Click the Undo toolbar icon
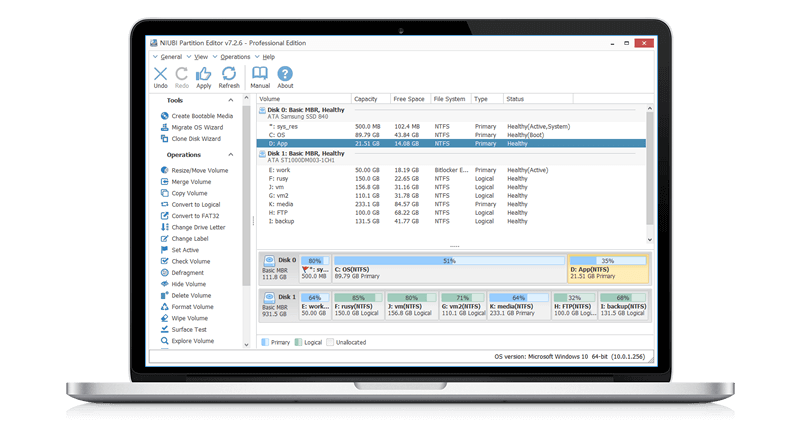Image resolution: width=800 pixels, height=436 pixels. 160,74
